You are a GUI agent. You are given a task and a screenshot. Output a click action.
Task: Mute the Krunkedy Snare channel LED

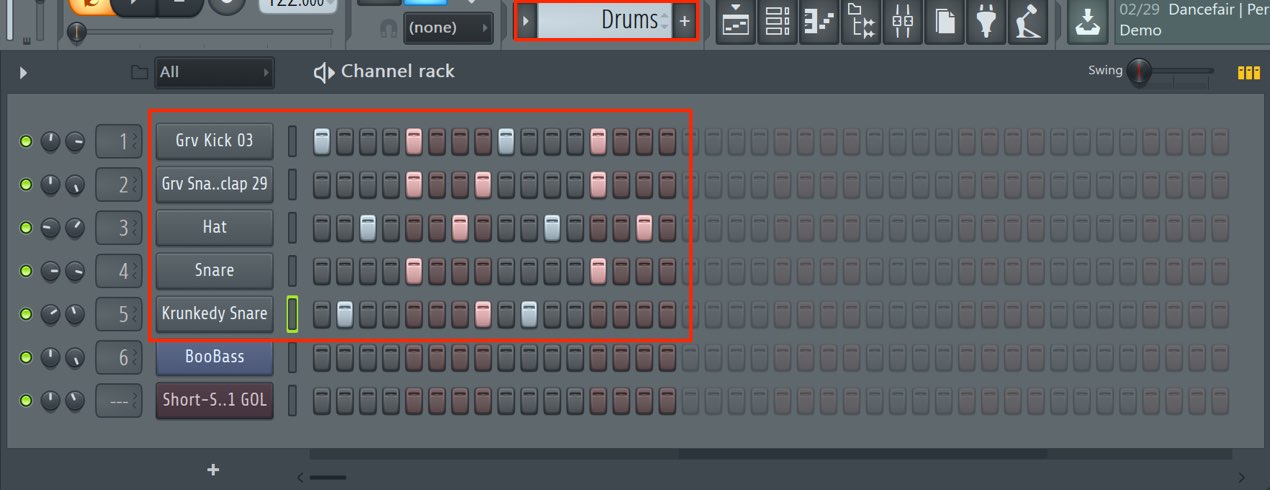[x=26, y=314]
